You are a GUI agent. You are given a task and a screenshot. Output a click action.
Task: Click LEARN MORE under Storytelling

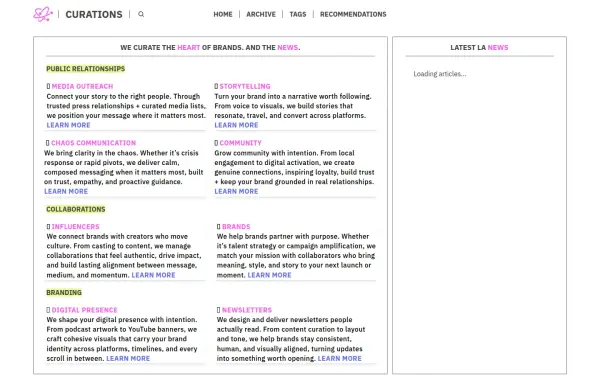(x=236, y=125)
